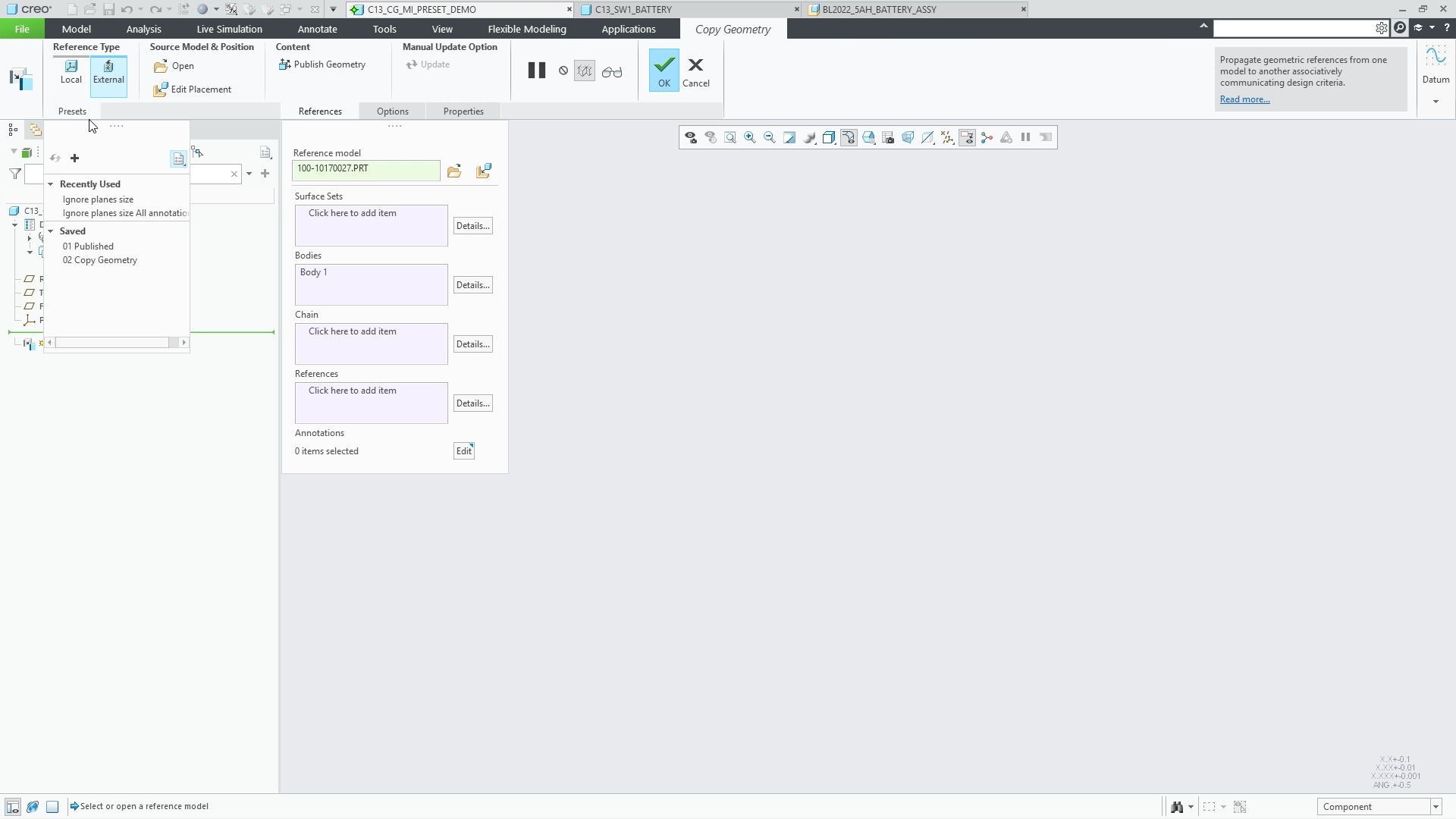Open the selection filter Component dropdown
The width and height of the screenshot is (1456, 819).
click(1436, 807)
